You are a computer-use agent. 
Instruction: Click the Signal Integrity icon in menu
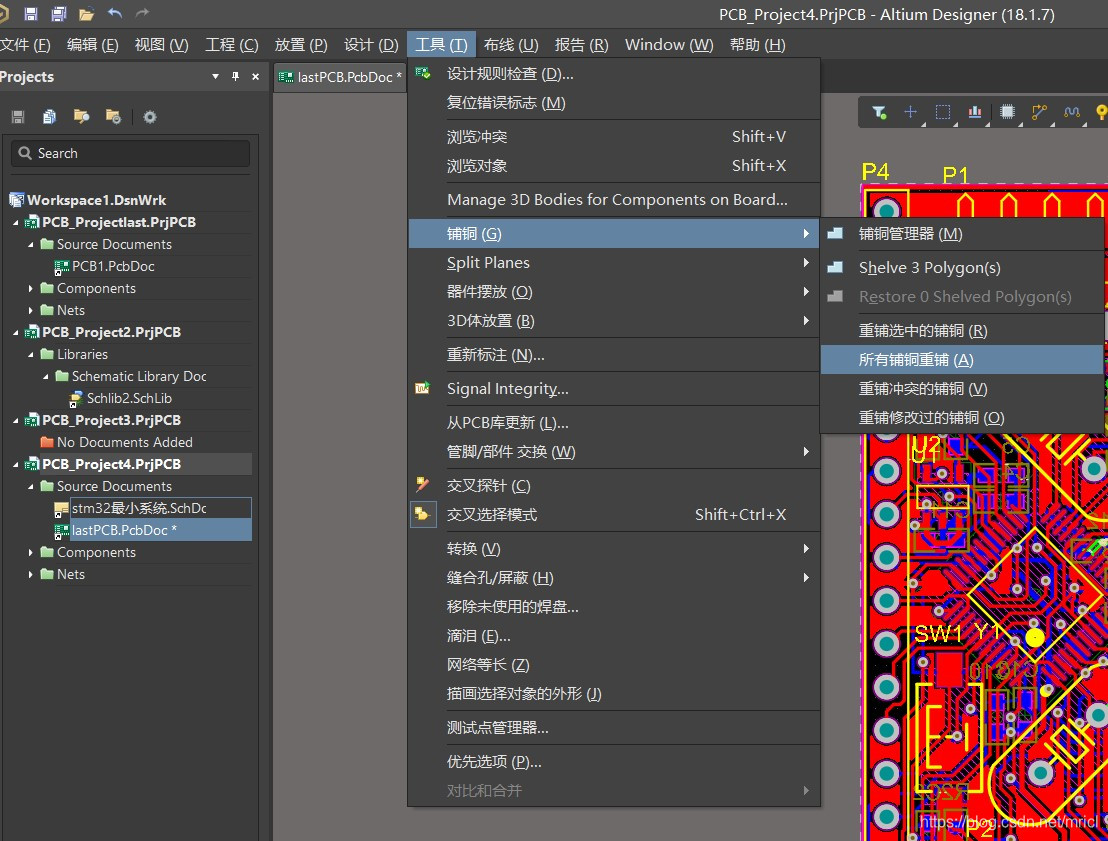423,388
